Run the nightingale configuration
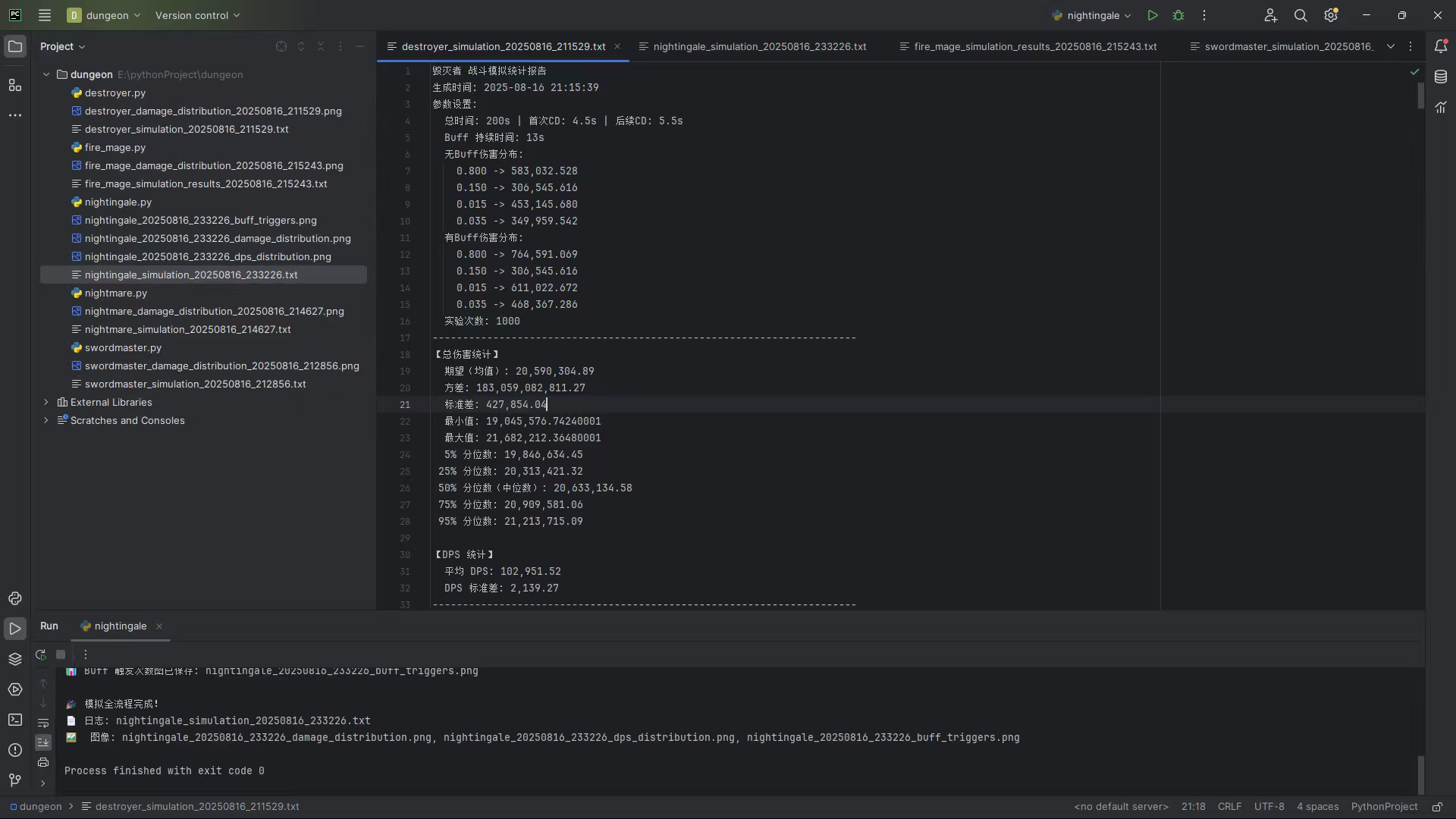Image resolution: width=1456 pixels, height=819 pixels. click(x=1152, y=15)
